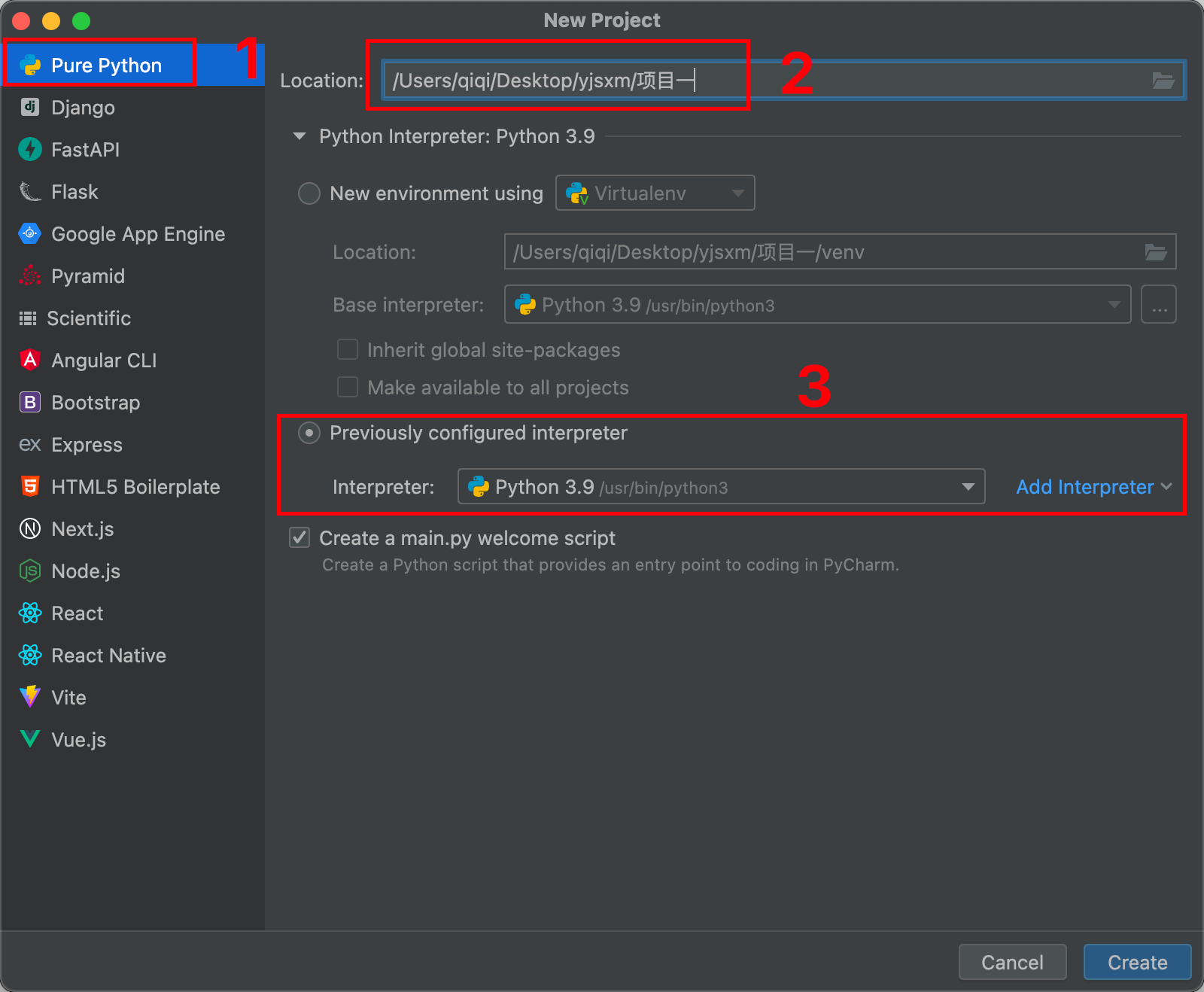Screen dimensions: 1204x992
Task: Click the Create button
Action: pos(1137,962)
